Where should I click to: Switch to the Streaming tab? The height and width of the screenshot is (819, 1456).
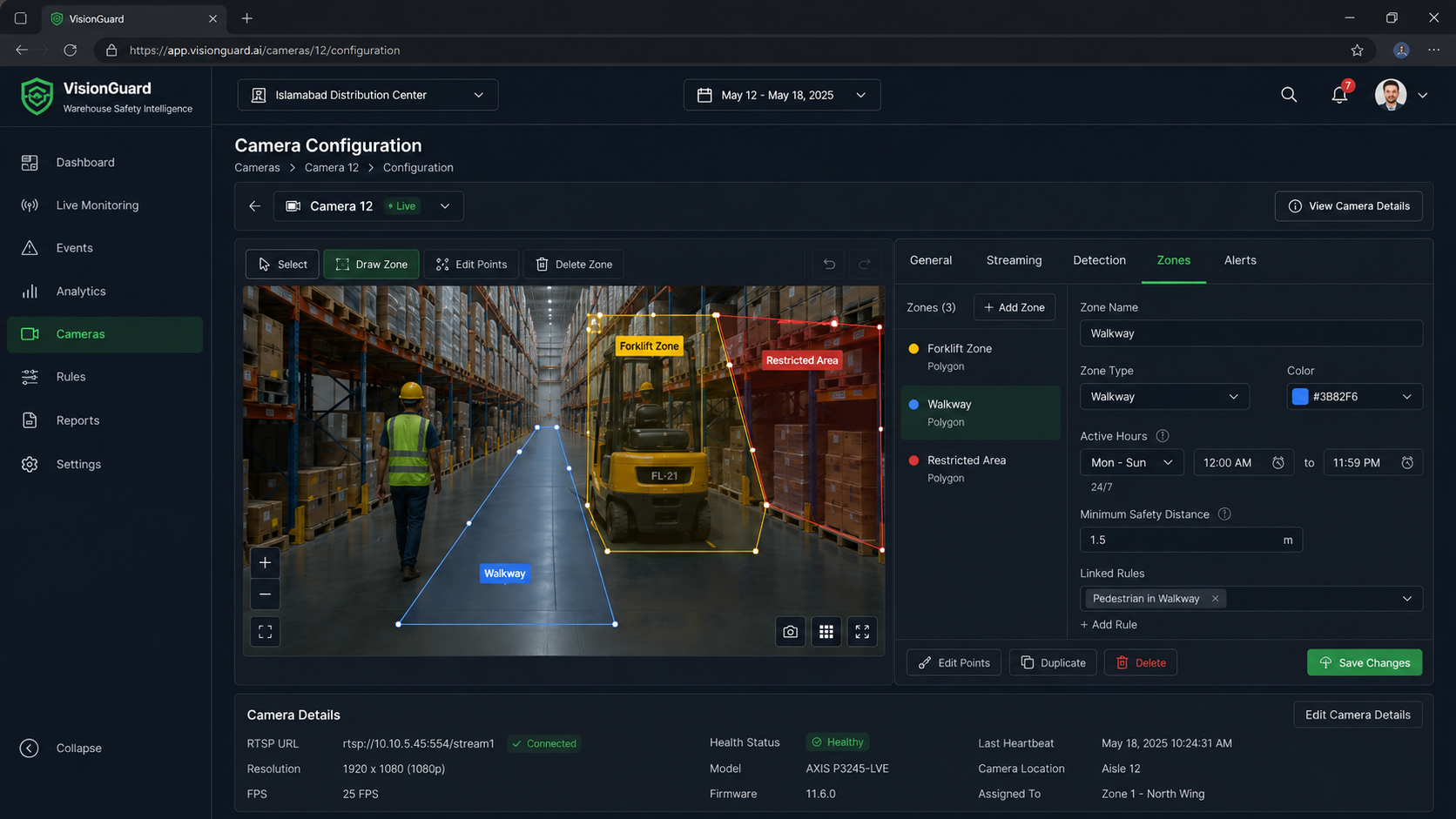[x=1014, y=260]
